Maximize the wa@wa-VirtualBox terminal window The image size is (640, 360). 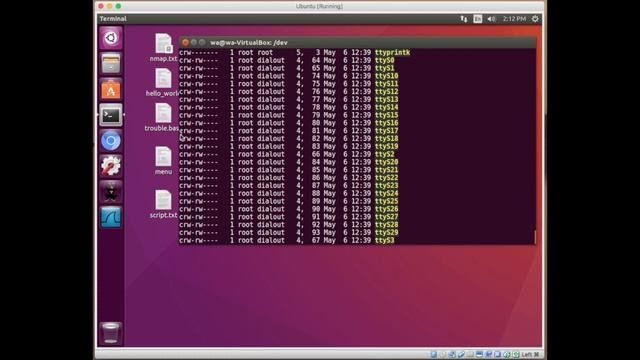point(202,42)
